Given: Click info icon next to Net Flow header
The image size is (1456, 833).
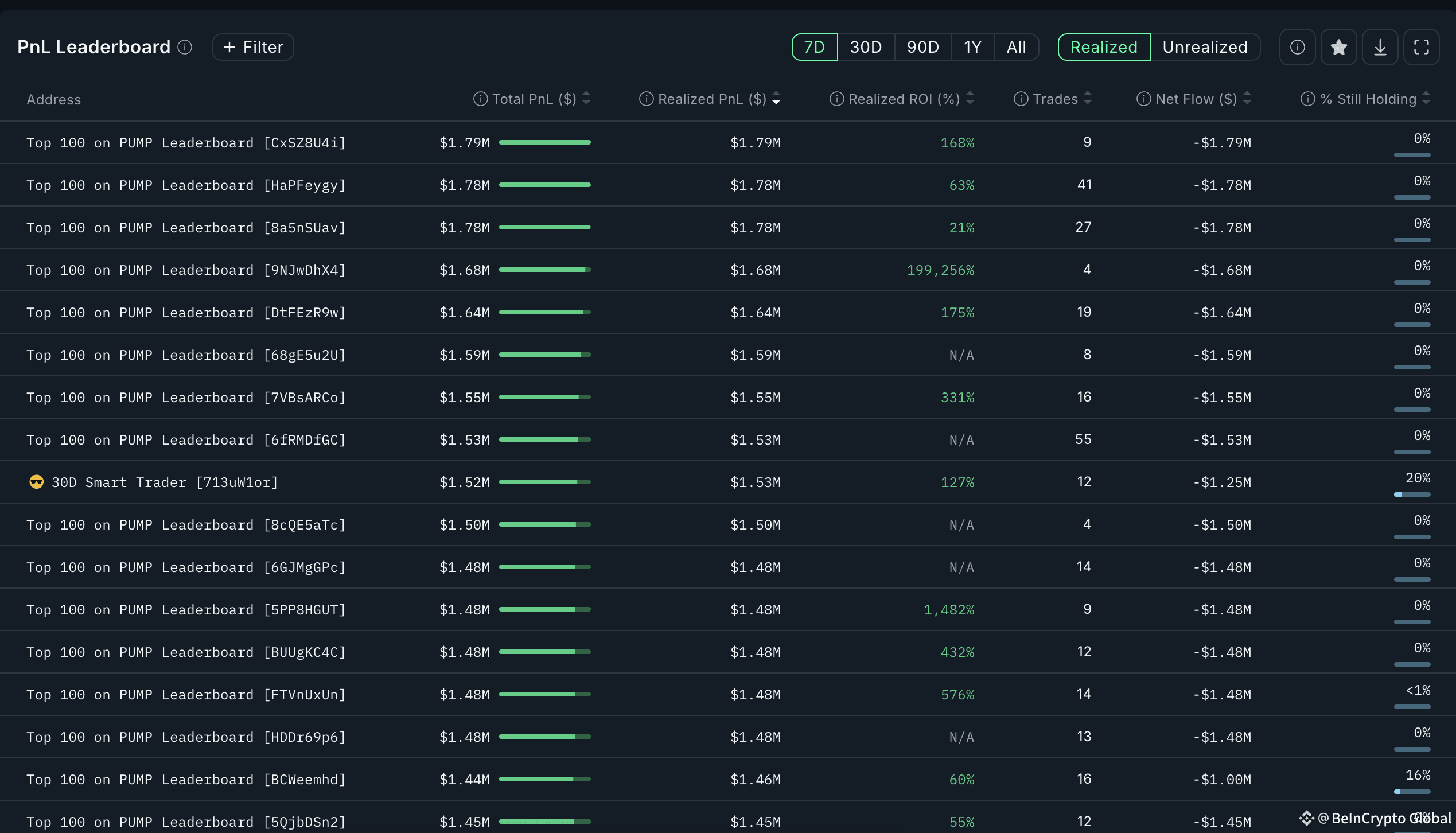Looking at the screenshot, I should (1144, 99).
